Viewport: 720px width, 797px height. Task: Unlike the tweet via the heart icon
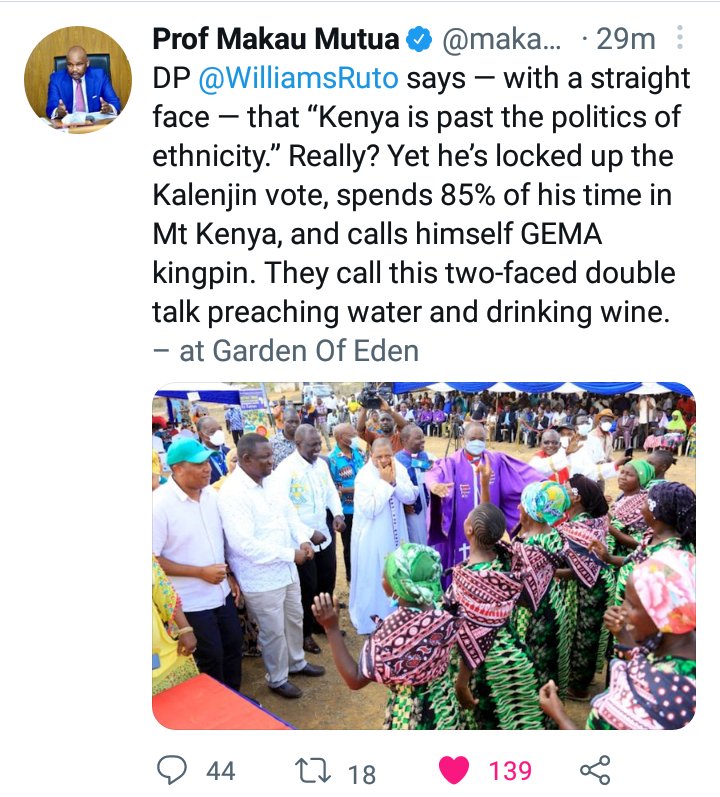(454, 771)
